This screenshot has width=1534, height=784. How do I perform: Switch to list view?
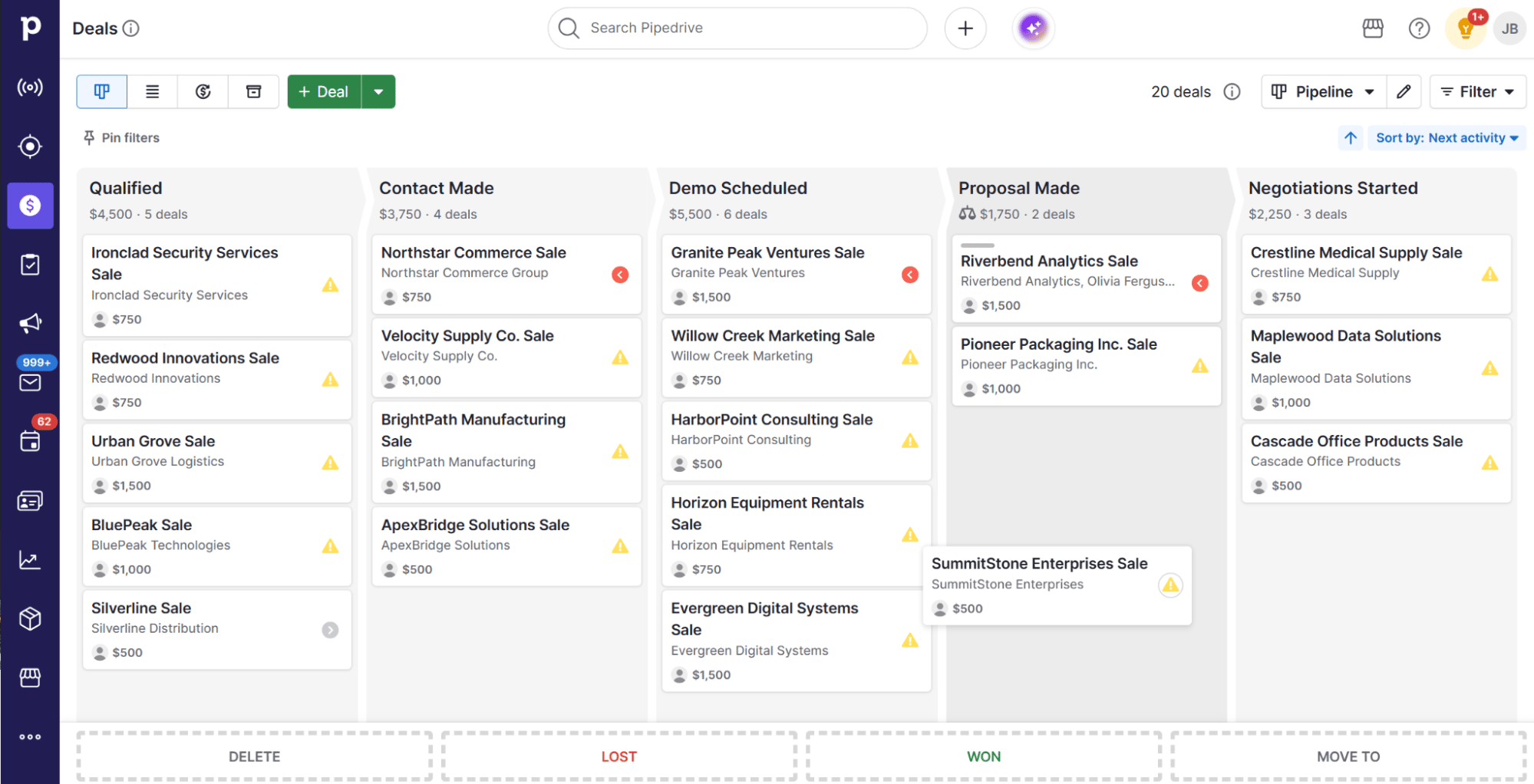pyautogui.click(x=152, y=92)
